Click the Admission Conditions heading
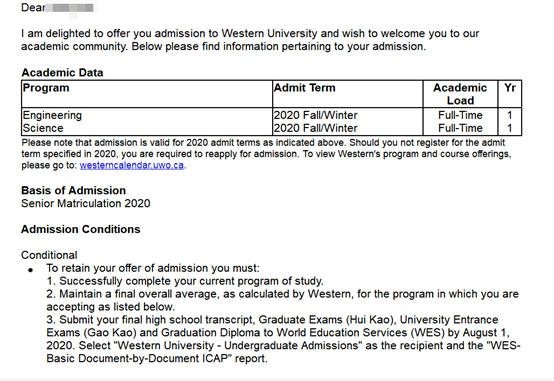Viewport: 554px width, 381px height. 81,229
